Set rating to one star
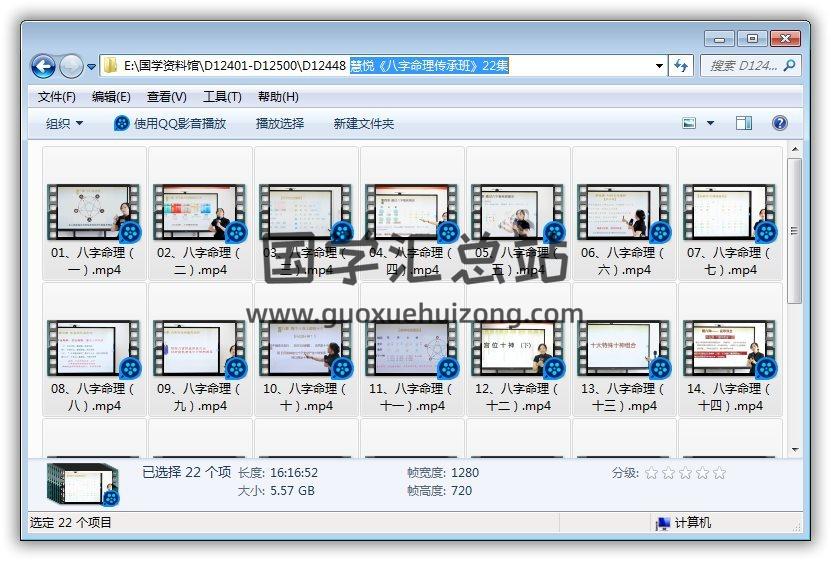831x561 pixels. (651, 473)
